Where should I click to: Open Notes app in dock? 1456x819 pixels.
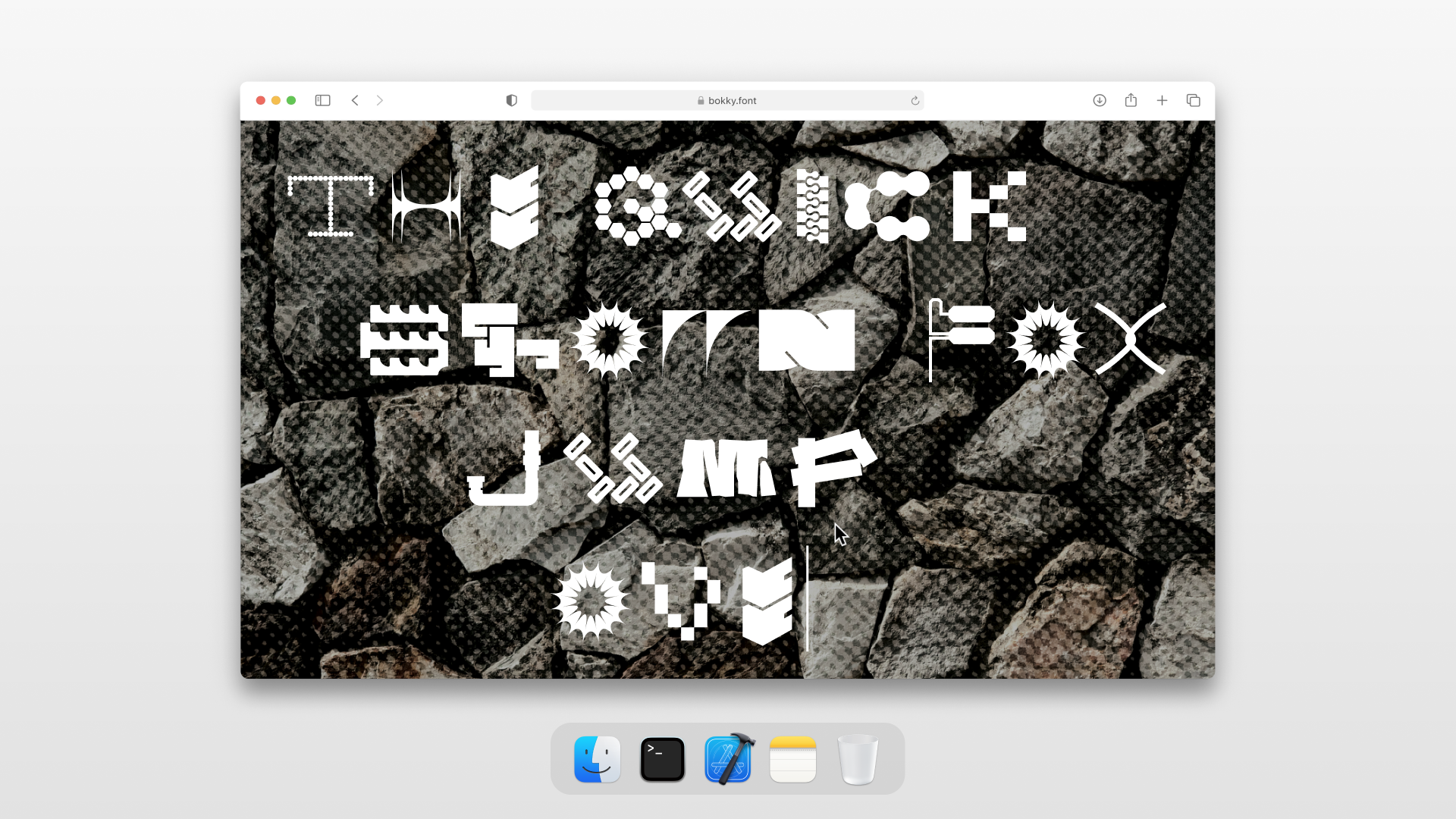click(792, 759)
